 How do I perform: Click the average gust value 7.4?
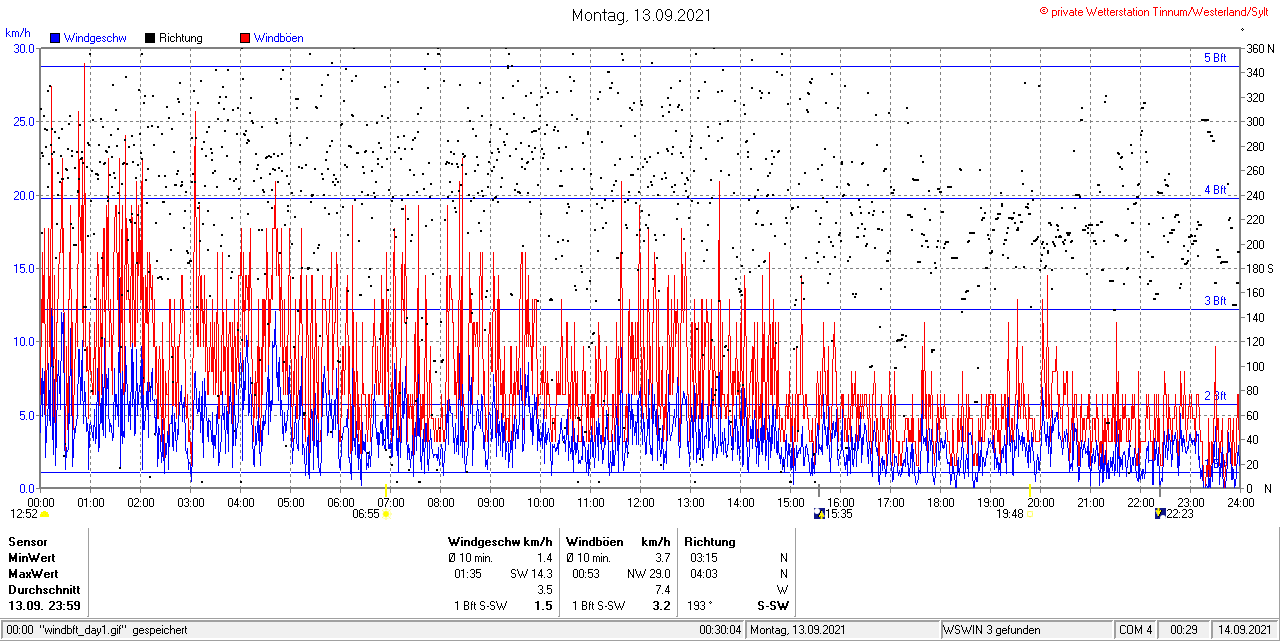662,590
